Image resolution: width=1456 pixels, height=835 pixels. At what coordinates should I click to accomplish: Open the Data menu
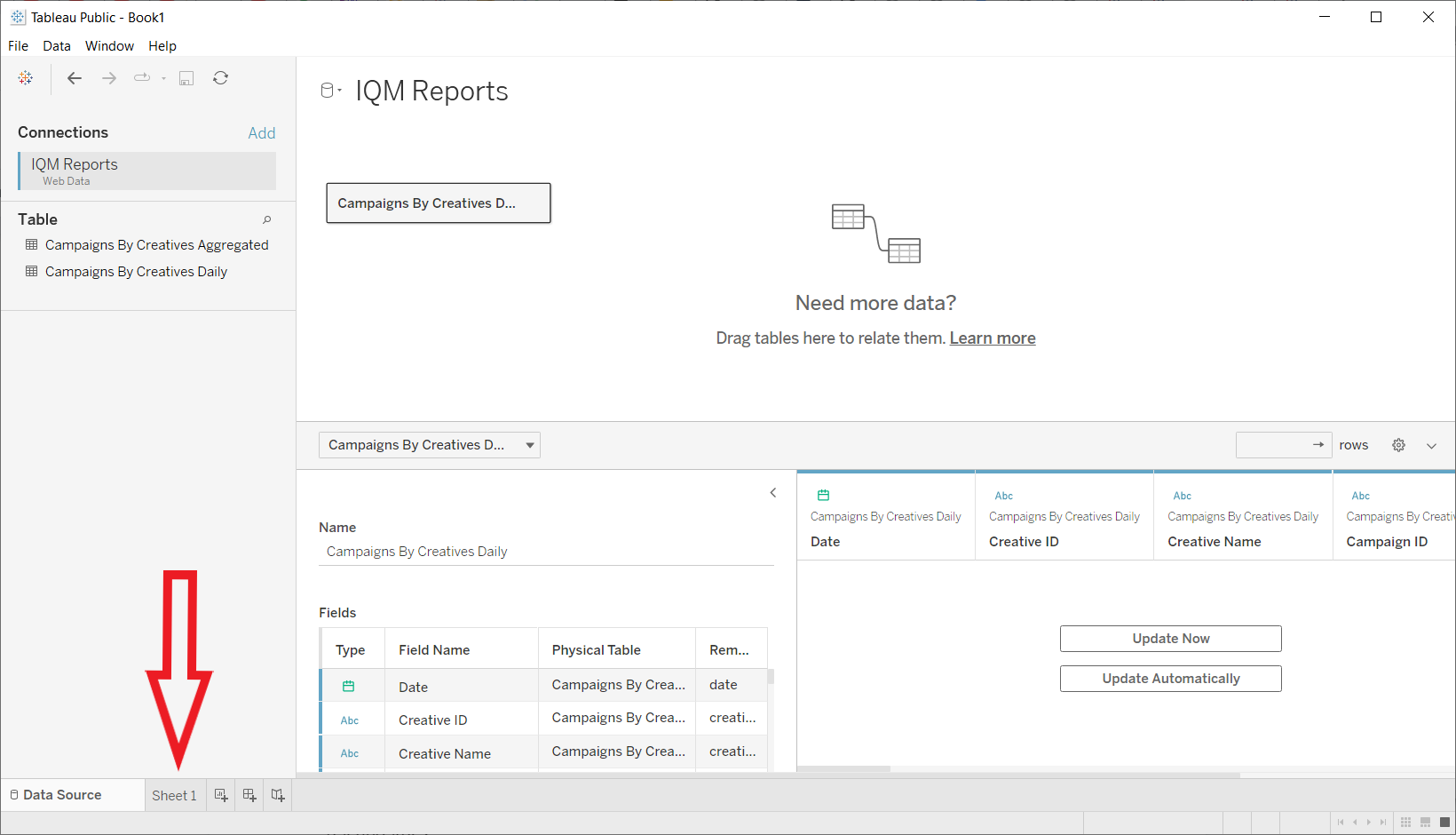pyautogui.click(x=57, y=46)
